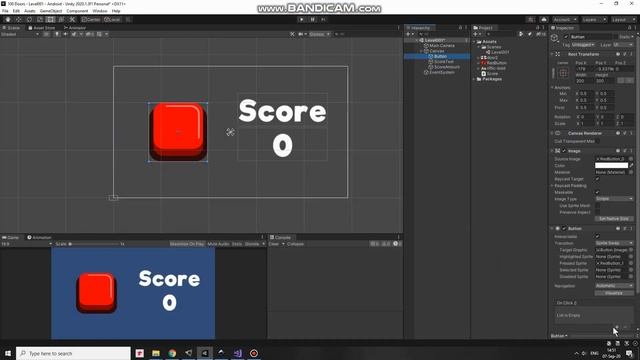Click the Game view Scale slider
640x360 pixels.
pyautogui.click(x=93, y=244)
